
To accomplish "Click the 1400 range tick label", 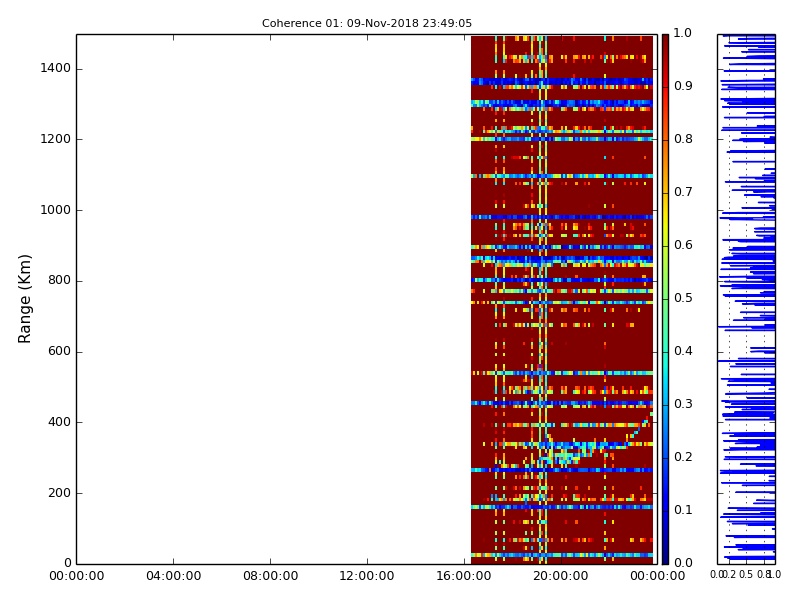I will tap(56, 68).
